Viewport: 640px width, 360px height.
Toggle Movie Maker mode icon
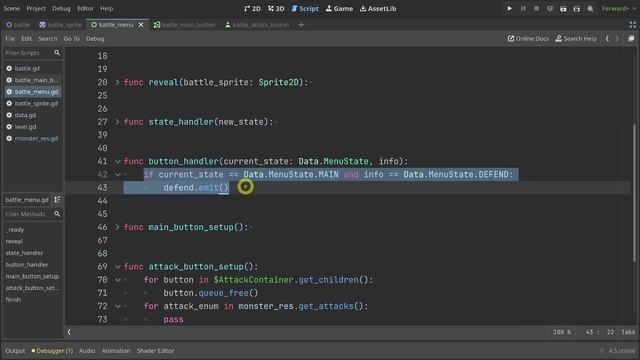tap(590, 9)
